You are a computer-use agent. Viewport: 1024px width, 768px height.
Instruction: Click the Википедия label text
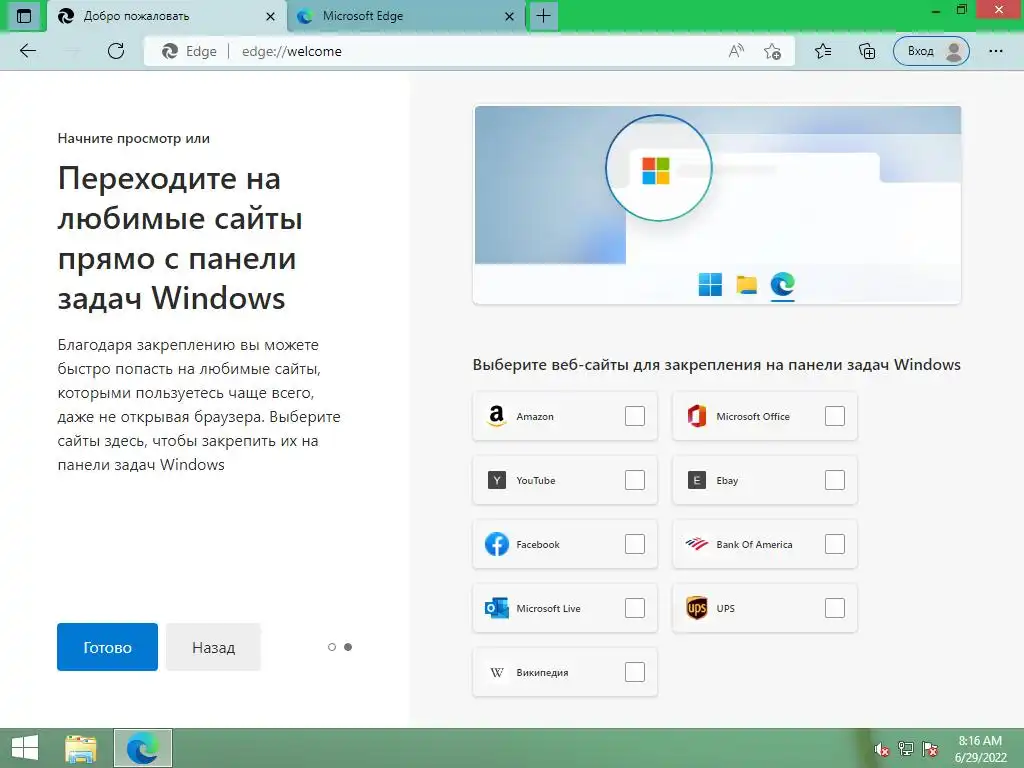point(542,673)
